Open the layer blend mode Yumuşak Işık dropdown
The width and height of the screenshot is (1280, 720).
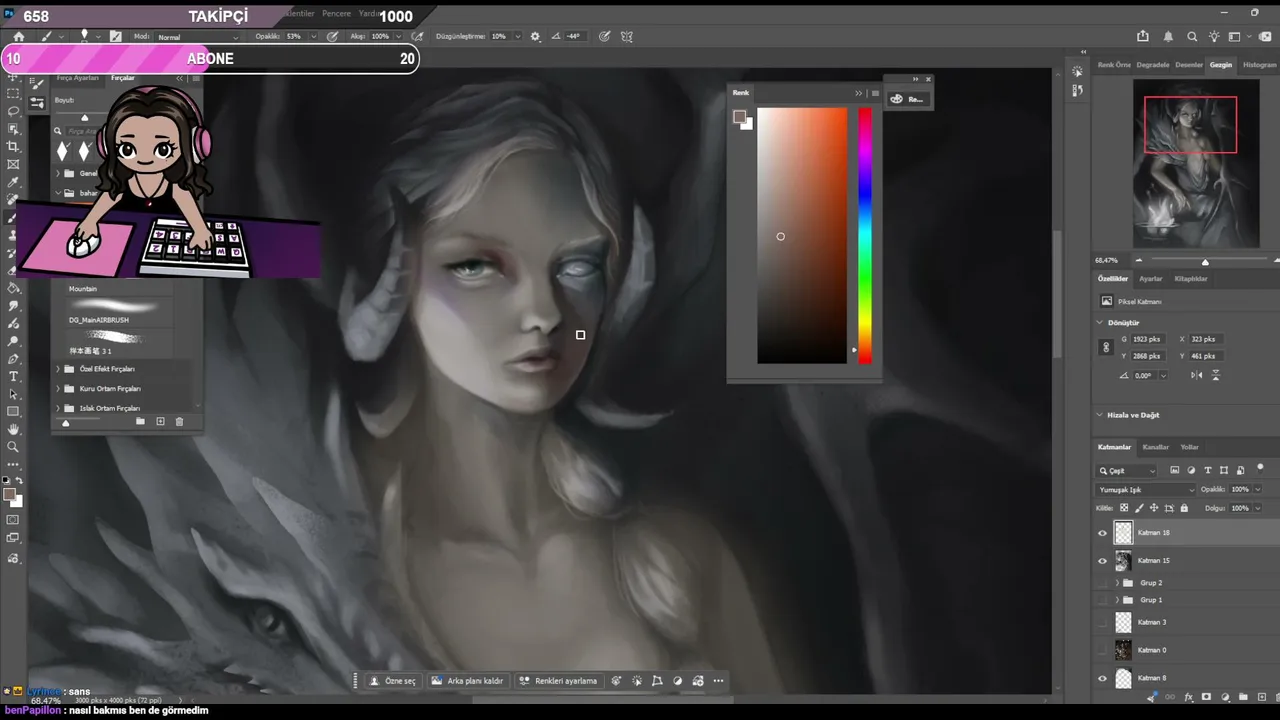1146,489
